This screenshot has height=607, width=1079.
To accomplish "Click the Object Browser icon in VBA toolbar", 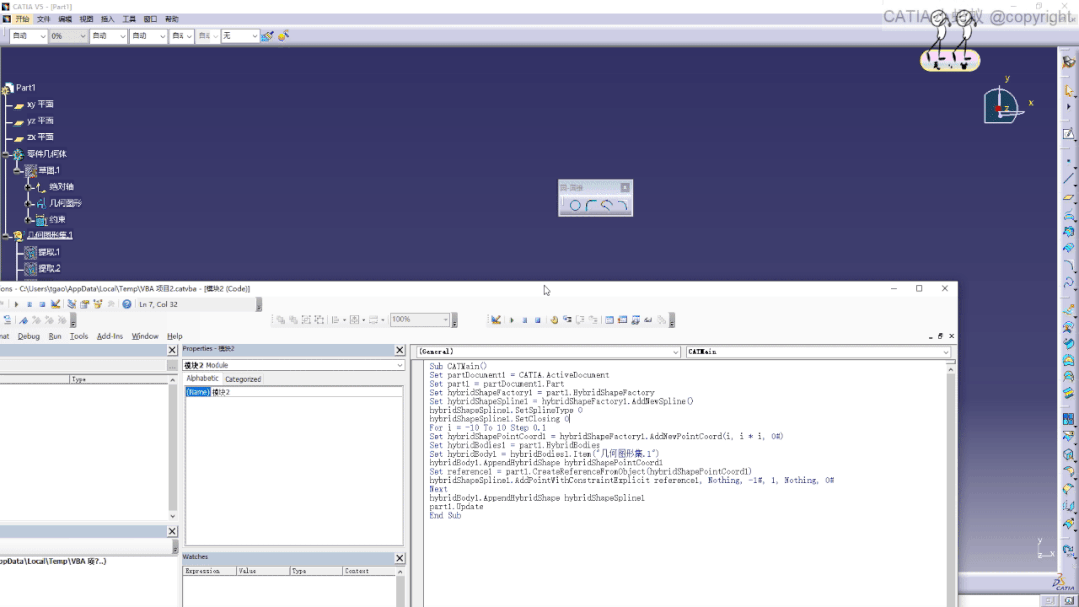I will pos(98,304).
